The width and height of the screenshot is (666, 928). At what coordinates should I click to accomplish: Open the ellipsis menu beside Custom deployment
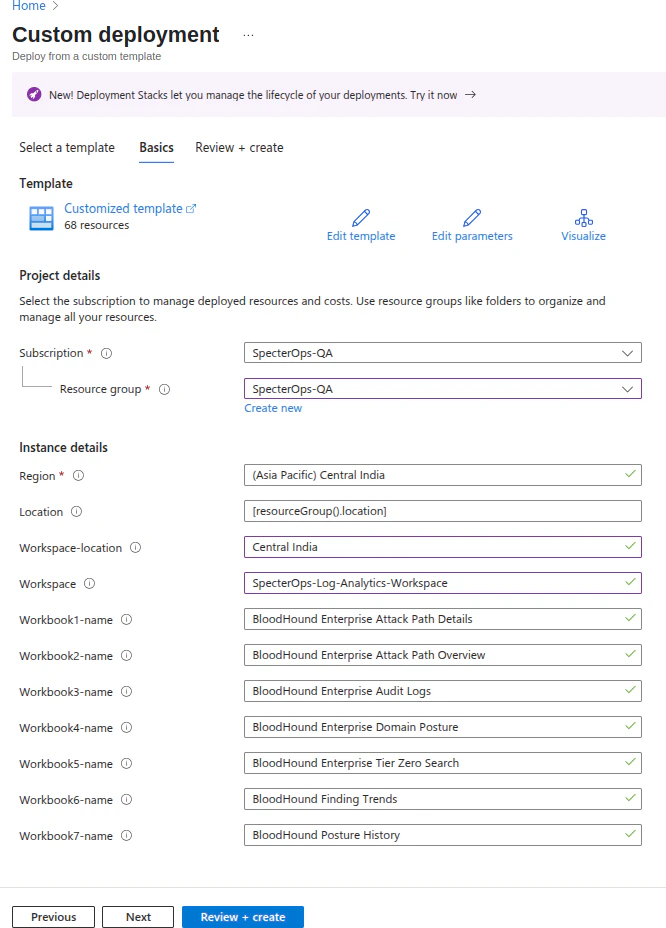tap(248, 35)
